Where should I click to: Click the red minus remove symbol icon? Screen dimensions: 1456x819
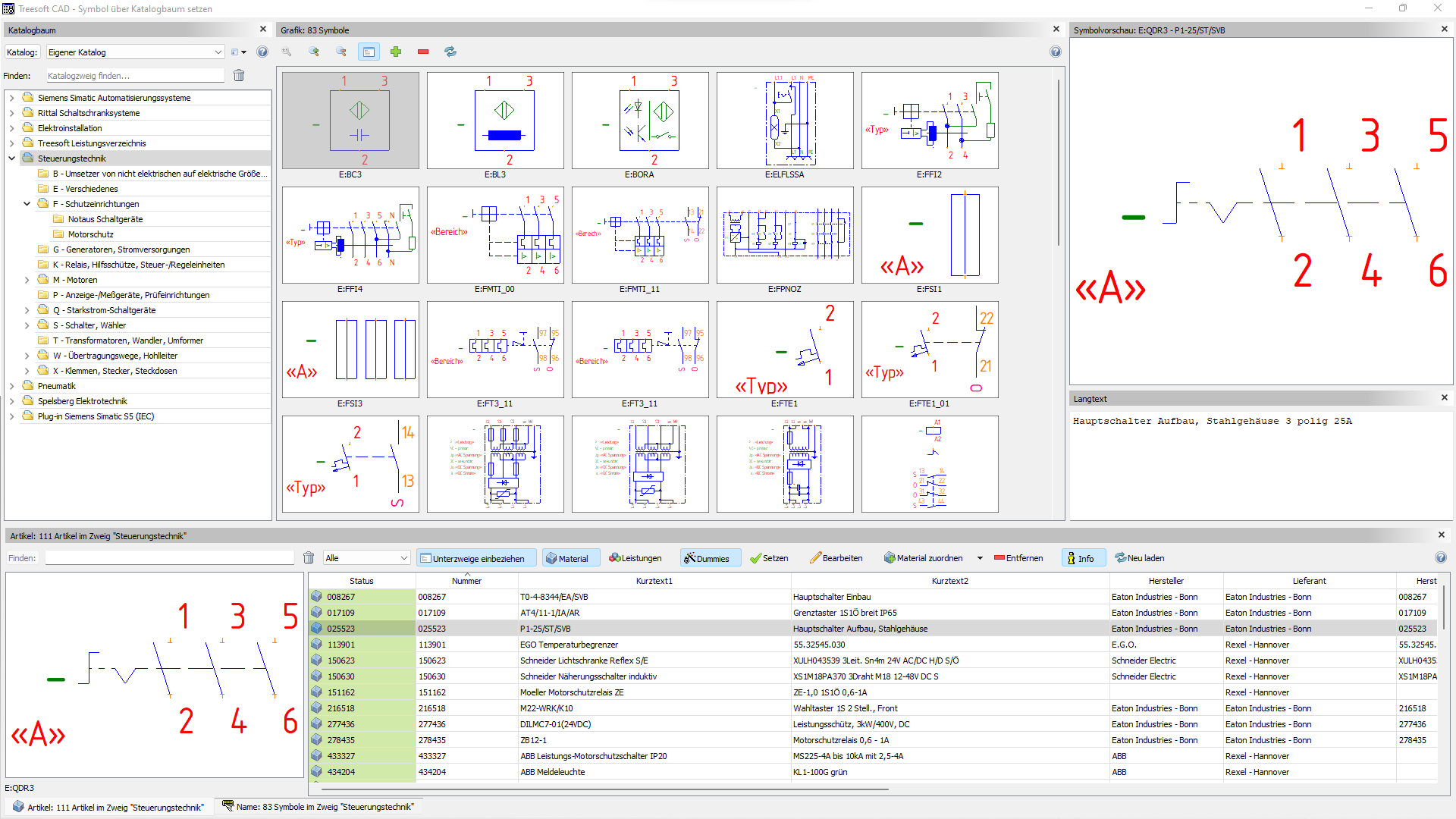tap(423, 52)
